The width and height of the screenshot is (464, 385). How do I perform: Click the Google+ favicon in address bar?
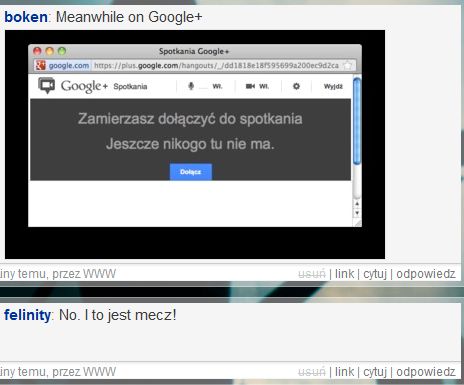41,65
